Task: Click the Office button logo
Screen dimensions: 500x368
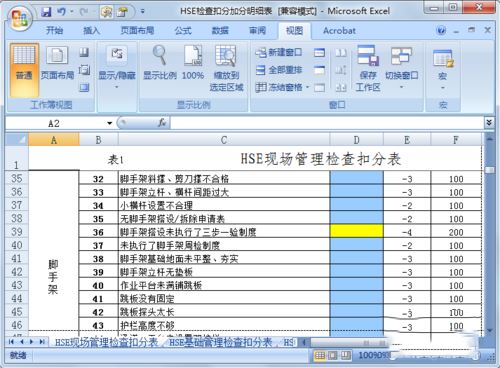Action: pos(19,17)
